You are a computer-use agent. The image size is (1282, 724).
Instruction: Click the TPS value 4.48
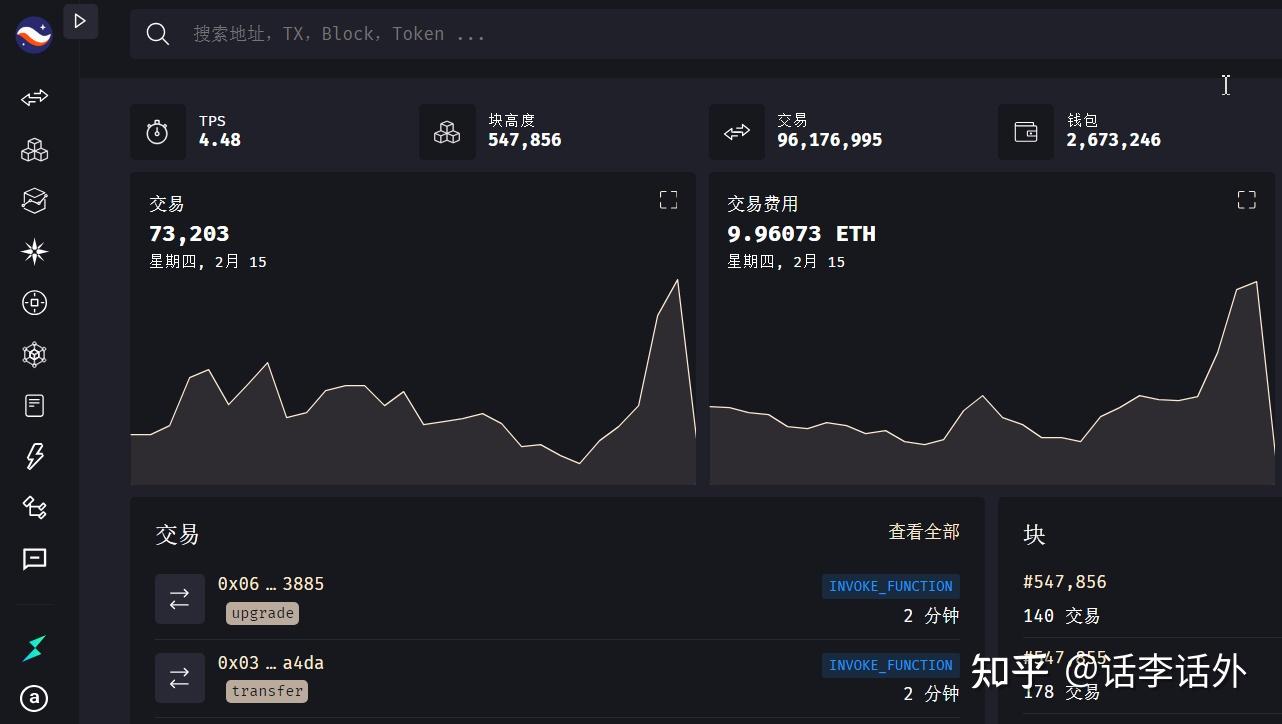coord(220,140)
